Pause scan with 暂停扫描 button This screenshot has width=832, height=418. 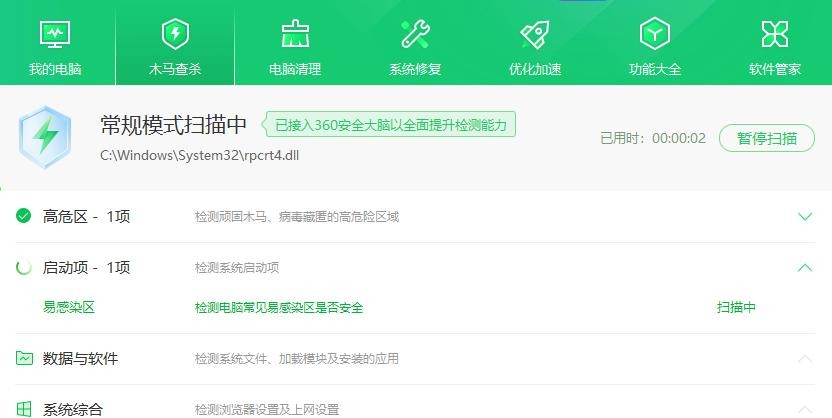pyautogui.click(x=767, y=138)
